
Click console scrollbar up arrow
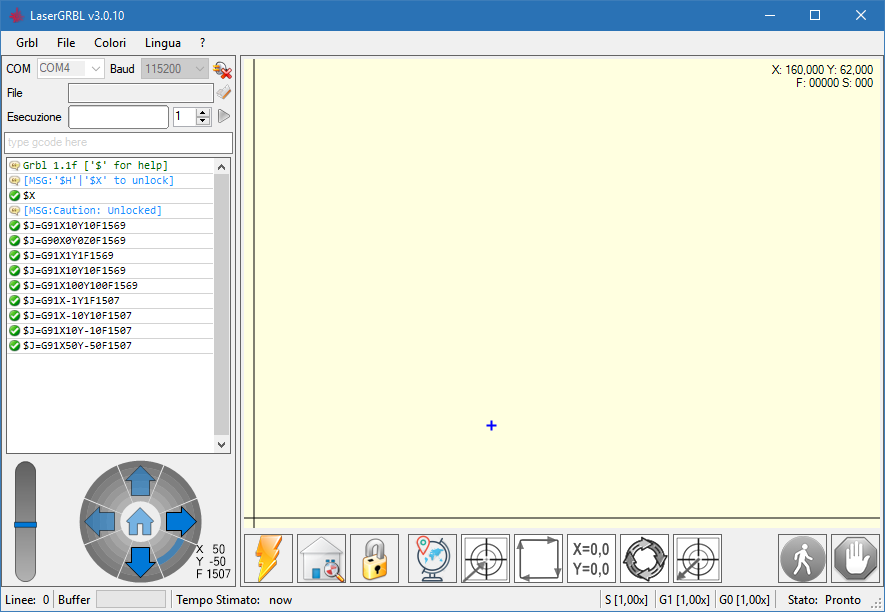click(x=221, y=167)
